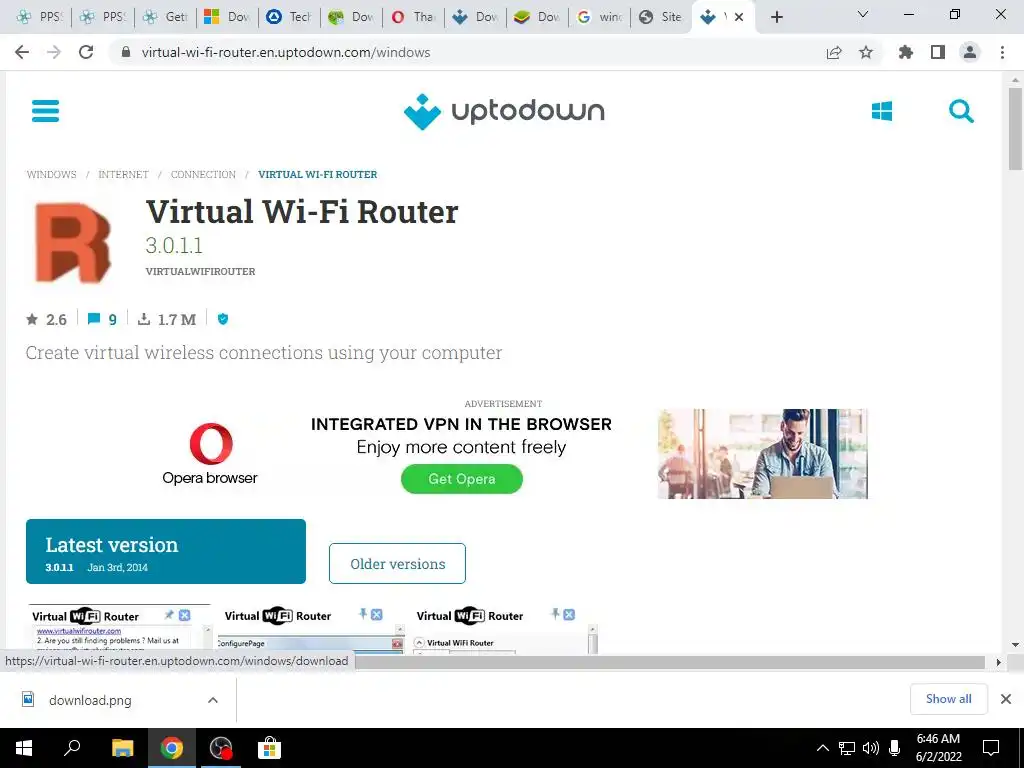Viewport: 1024px width, 768px height.
Task: Open the notification center
Action: click(991, 748)
